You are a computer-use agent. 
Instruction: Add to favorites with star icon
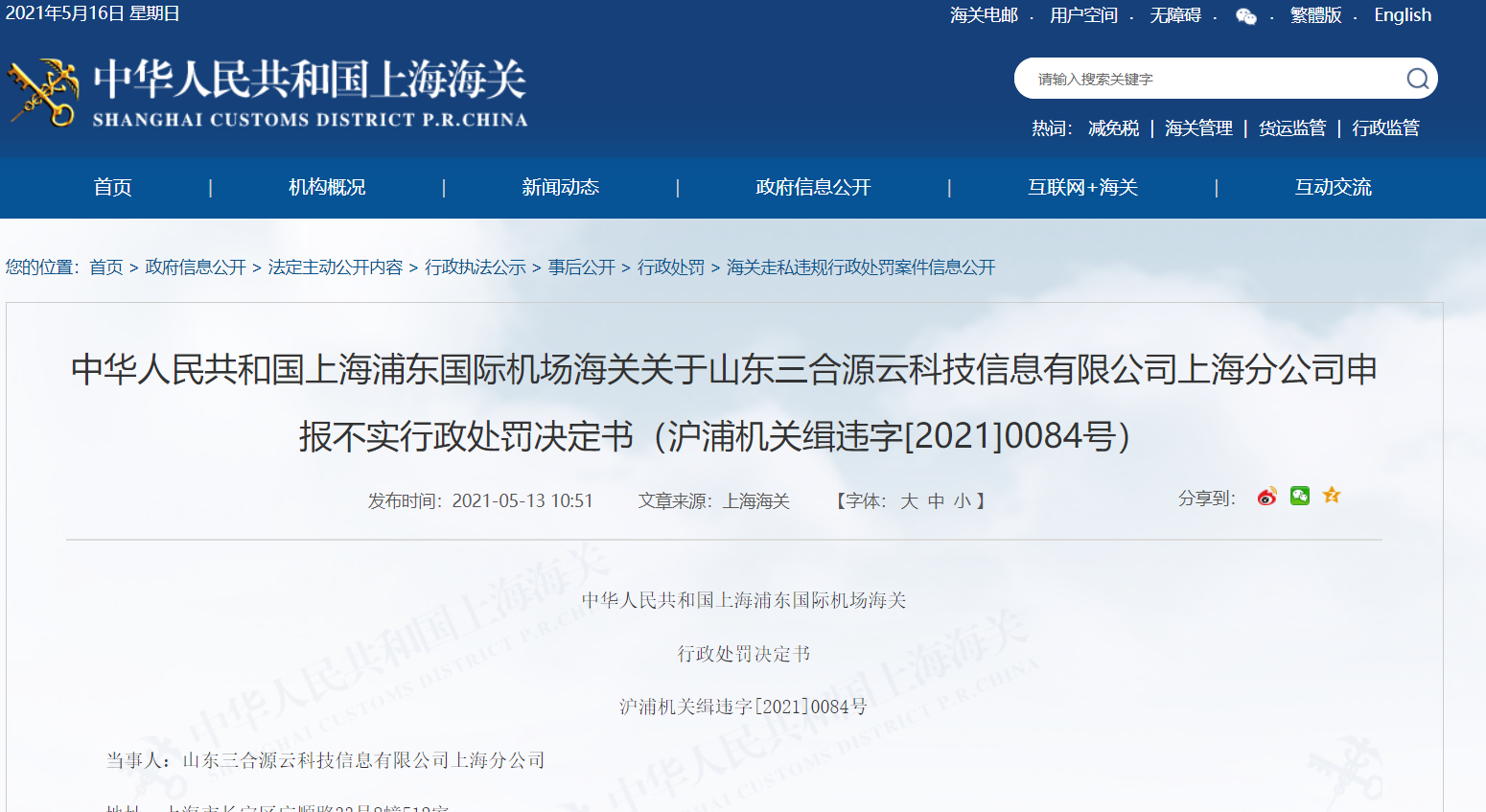coord(1332,496)
